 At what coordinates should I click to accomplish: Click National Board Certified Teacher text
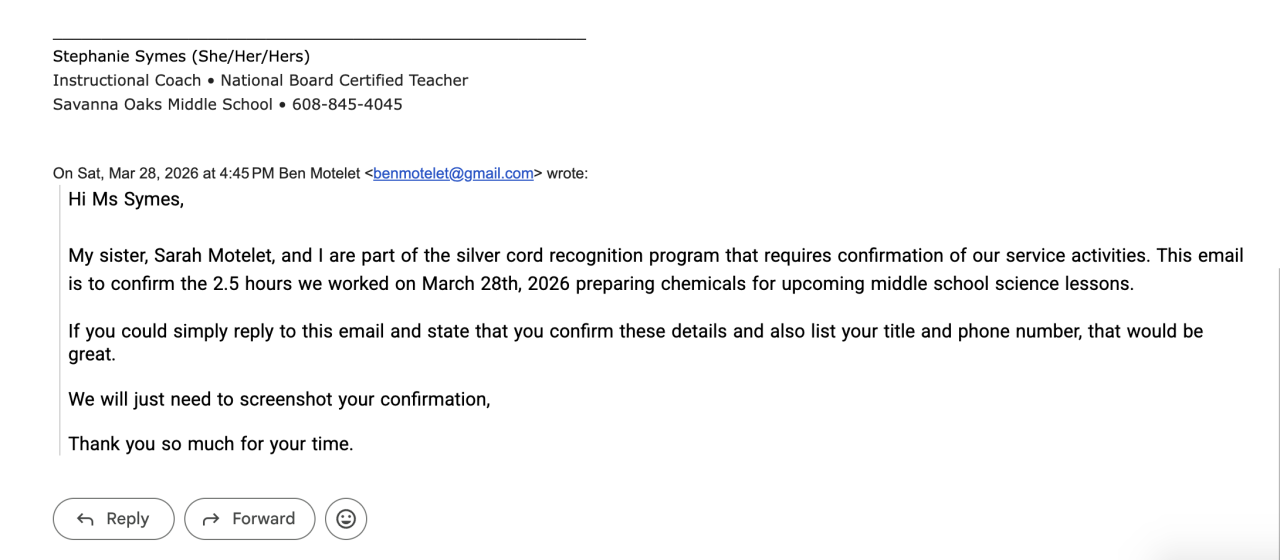pyautogui.click(x=344, y=80)
